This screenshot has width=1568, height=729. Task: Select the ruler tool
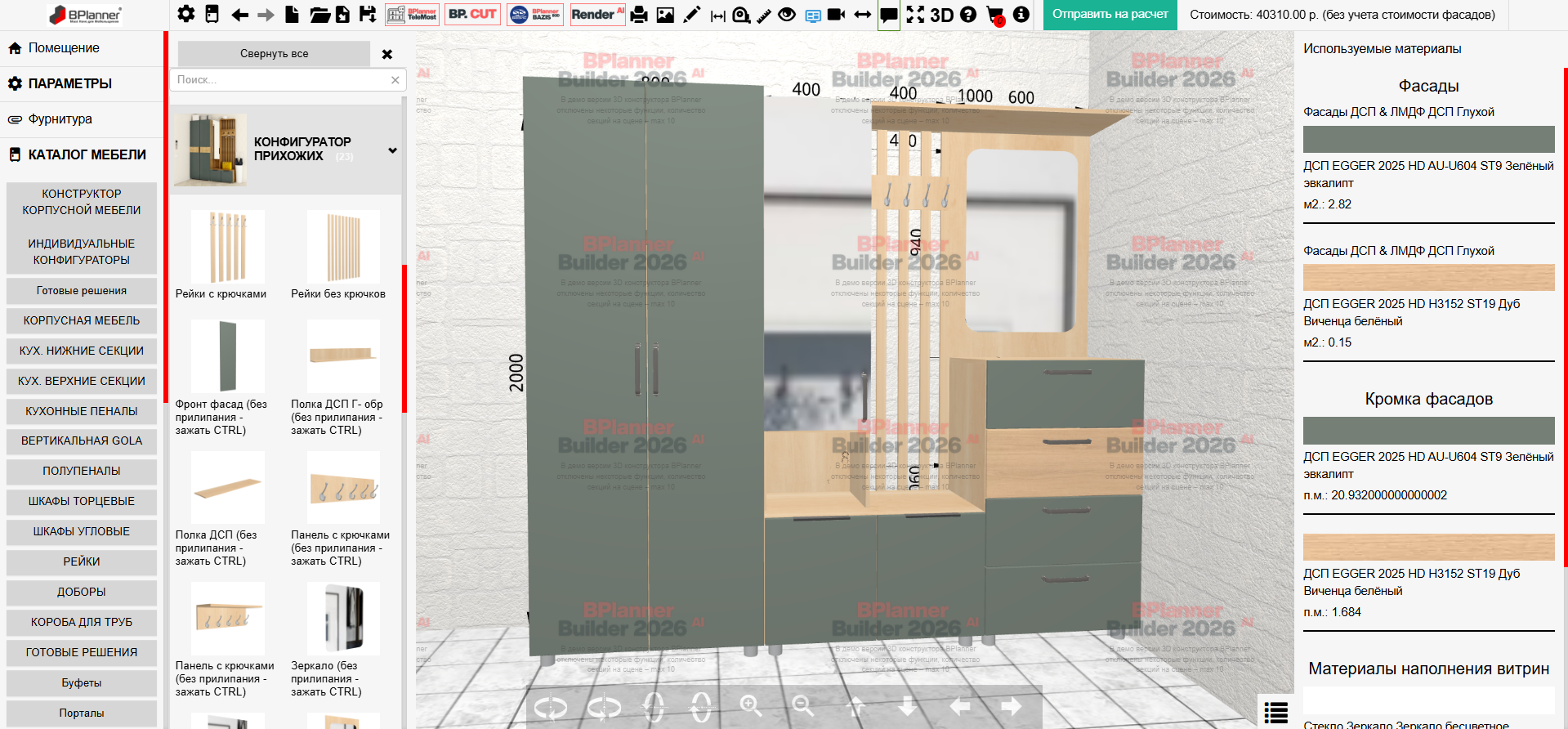765,15
